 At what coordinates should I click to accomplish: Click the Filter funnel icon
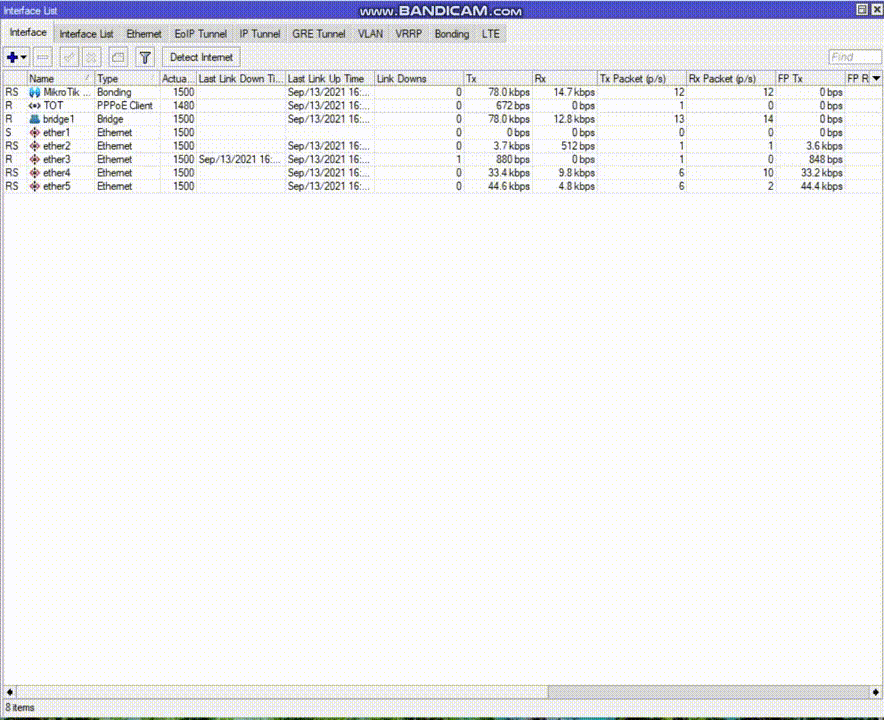click(145, 57)
